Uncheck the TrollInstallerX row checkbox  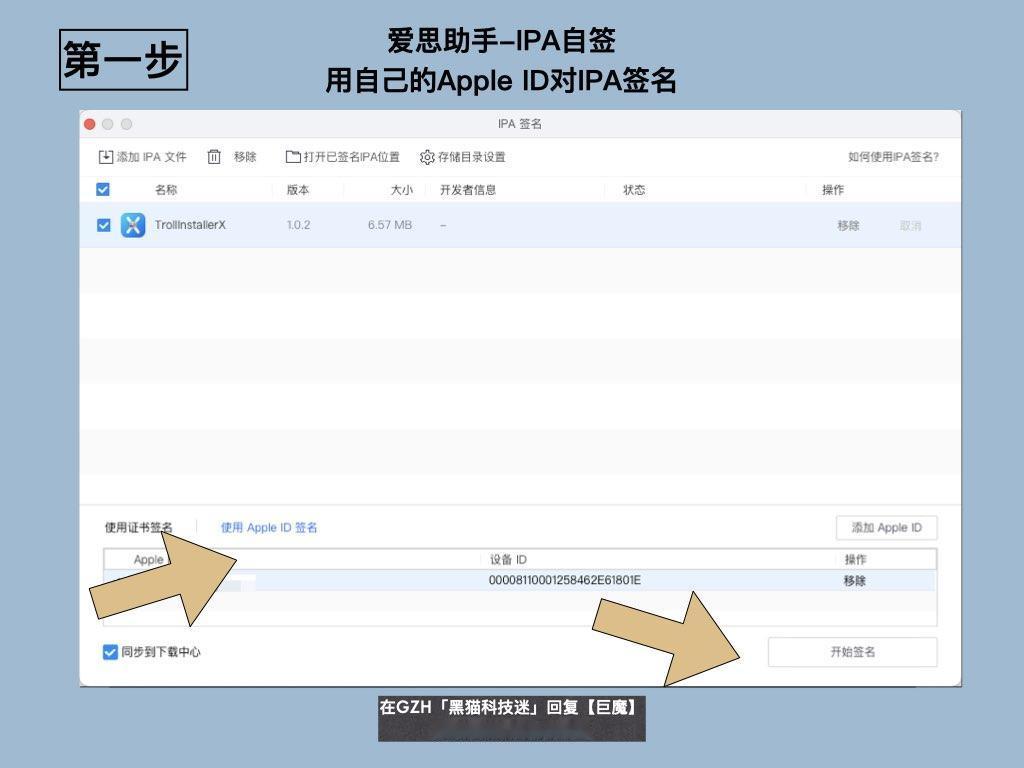click(103, 225)
